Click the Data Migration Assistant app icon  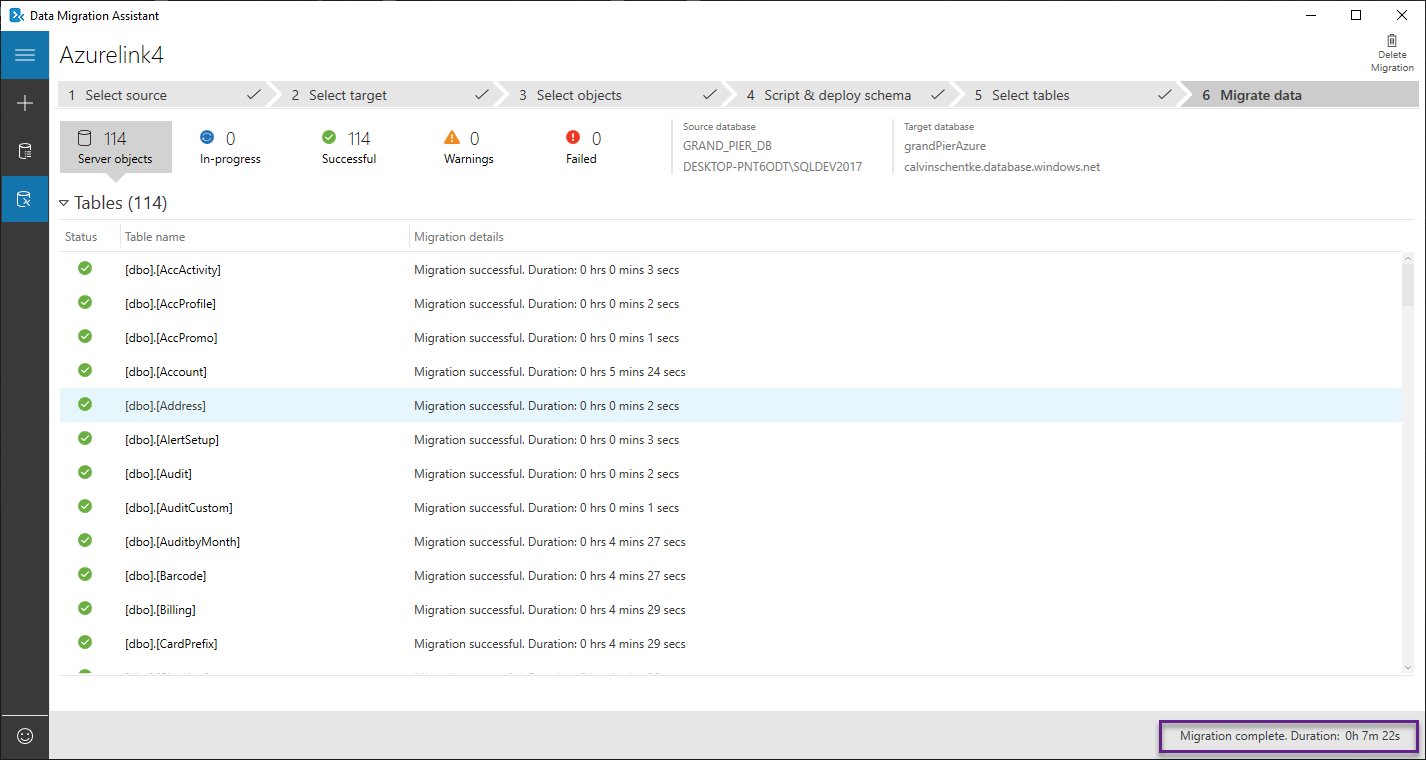click(x=16, y=15)
